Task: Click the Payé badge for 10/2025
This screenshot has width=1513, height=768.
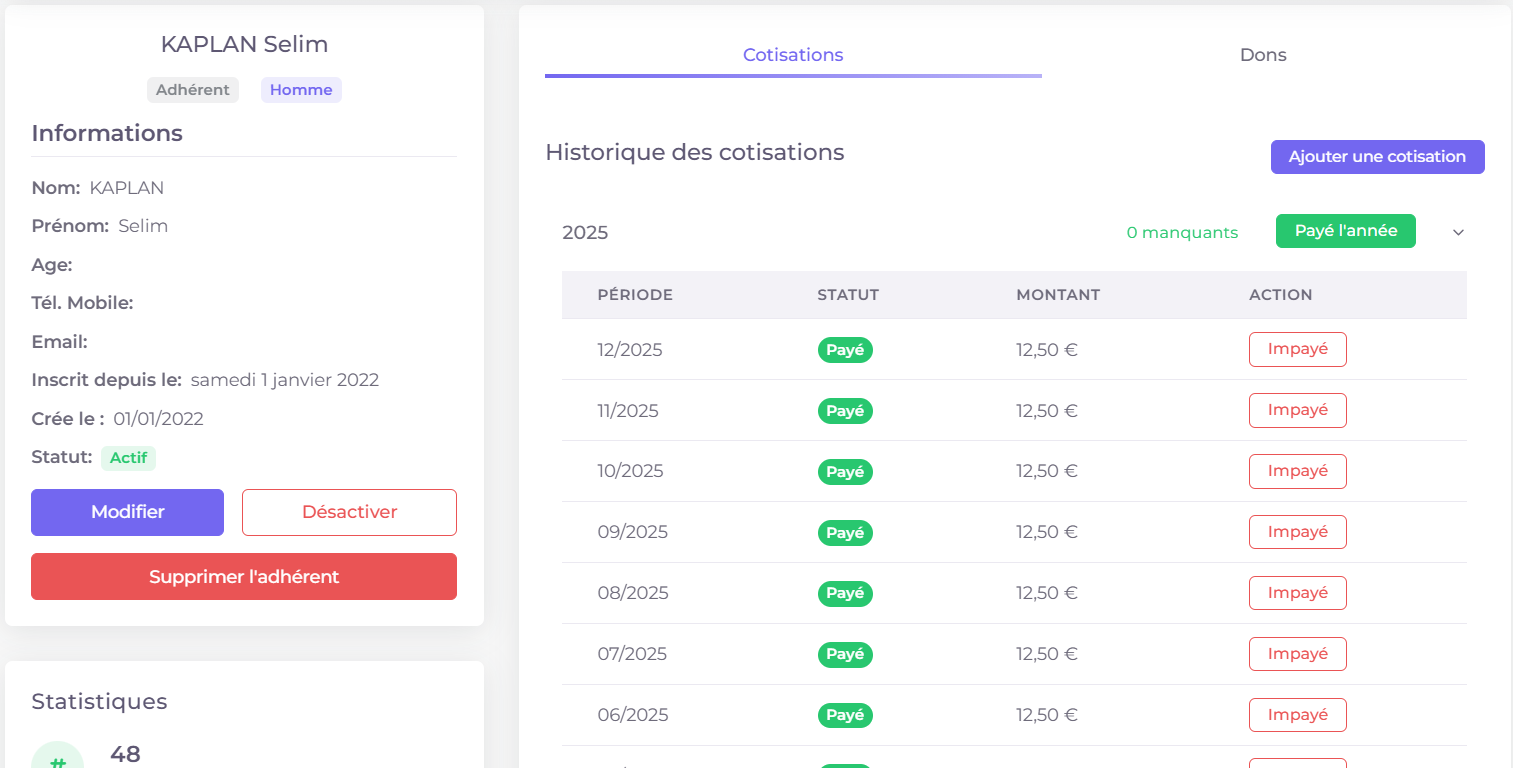Action: [845, 471]
